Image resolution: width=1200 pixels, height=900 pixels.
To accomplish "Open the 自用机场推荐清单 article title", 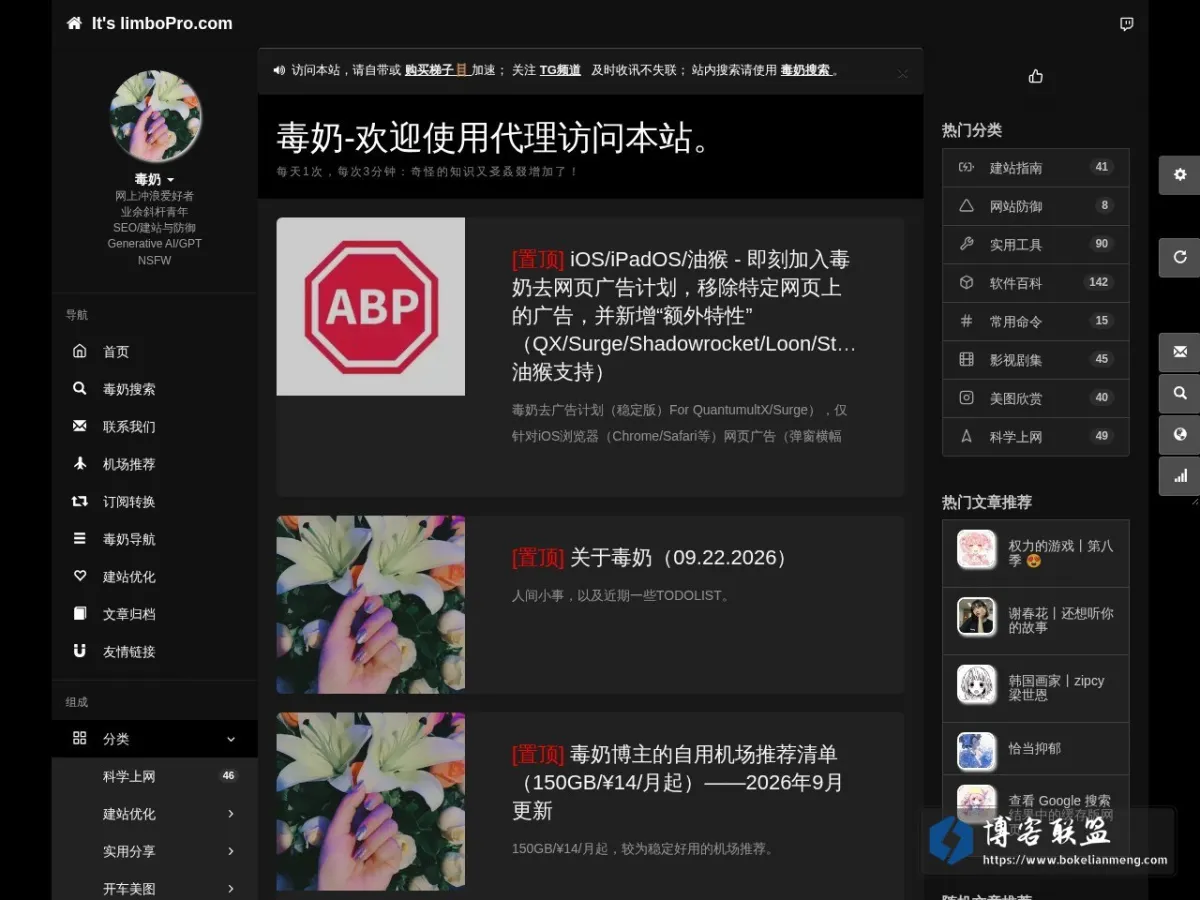I will 677,782.
